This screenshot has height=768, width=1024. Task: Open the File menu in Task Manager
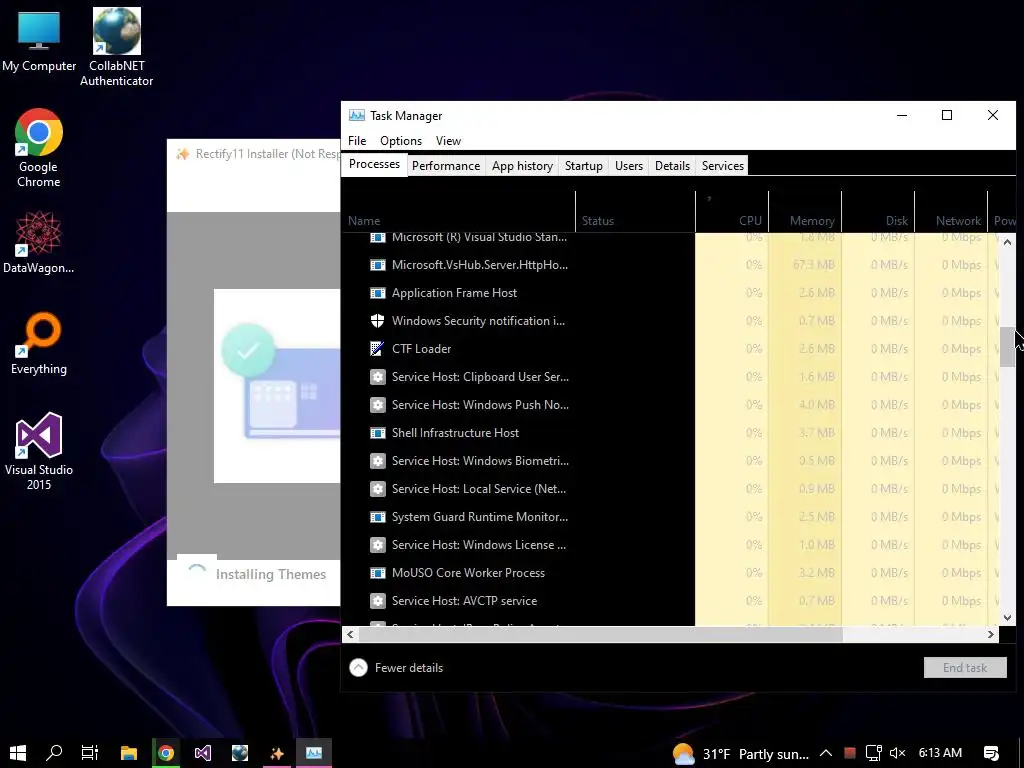coord(357,141)
